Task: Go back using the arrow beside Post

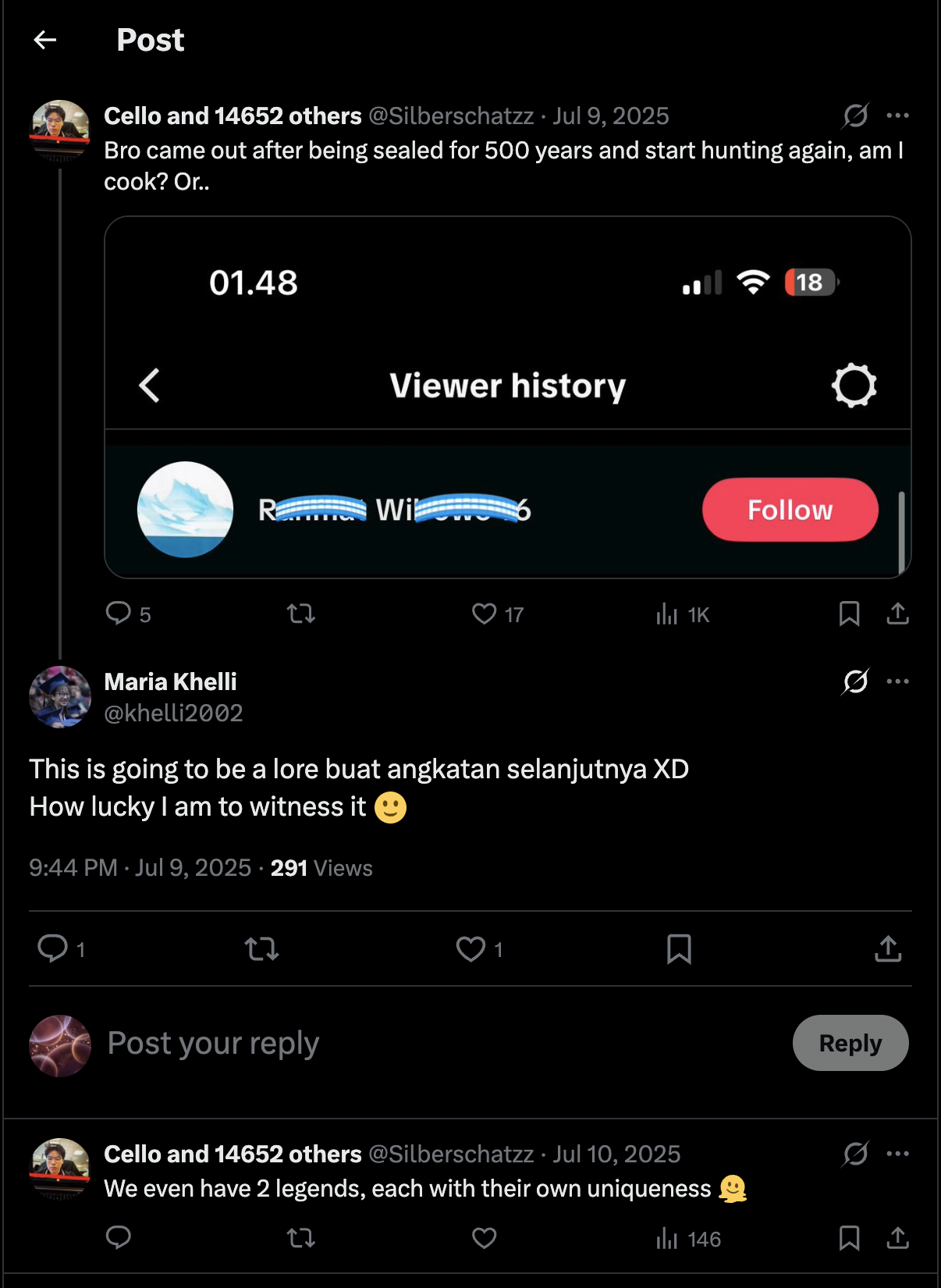Action: [x=45, y=40]
